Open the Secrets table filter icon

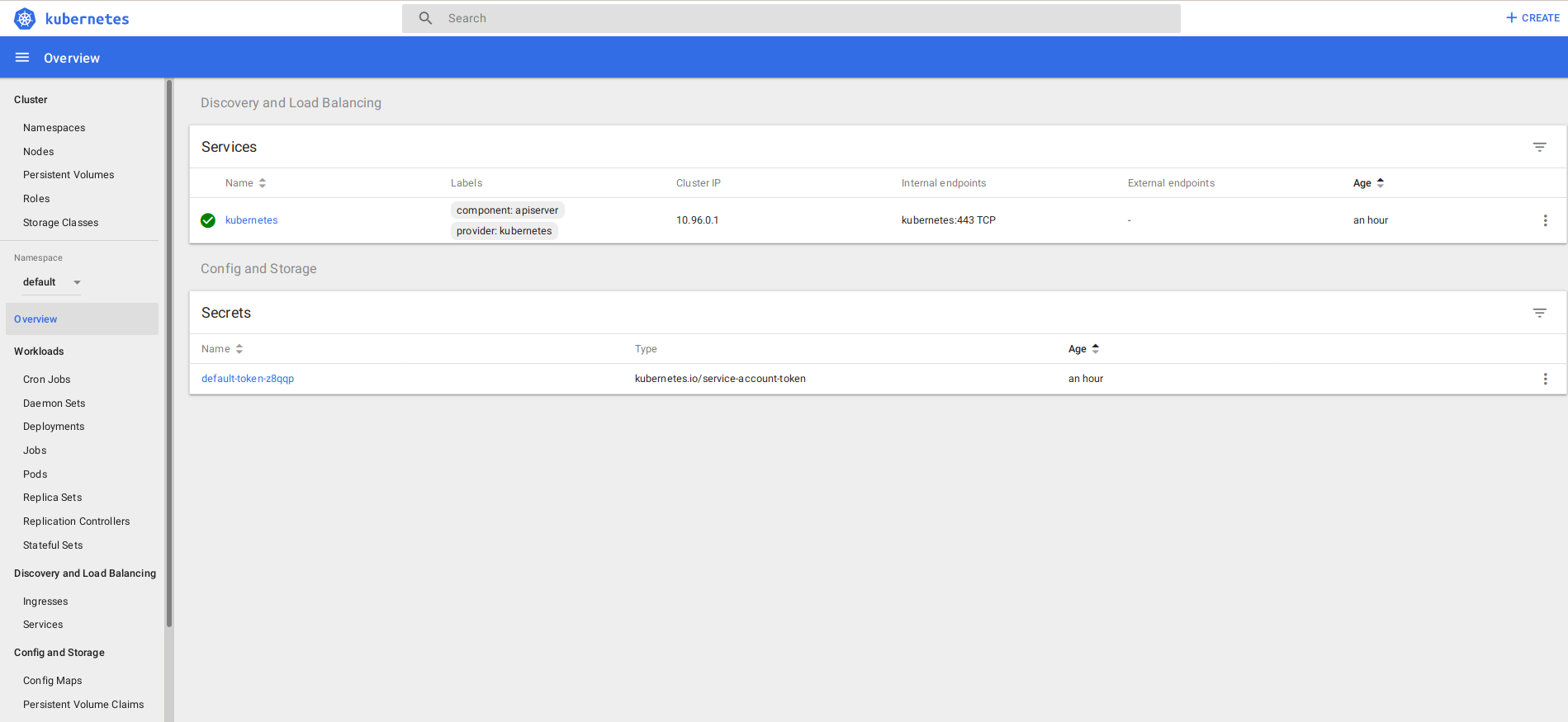point(1539,313)
